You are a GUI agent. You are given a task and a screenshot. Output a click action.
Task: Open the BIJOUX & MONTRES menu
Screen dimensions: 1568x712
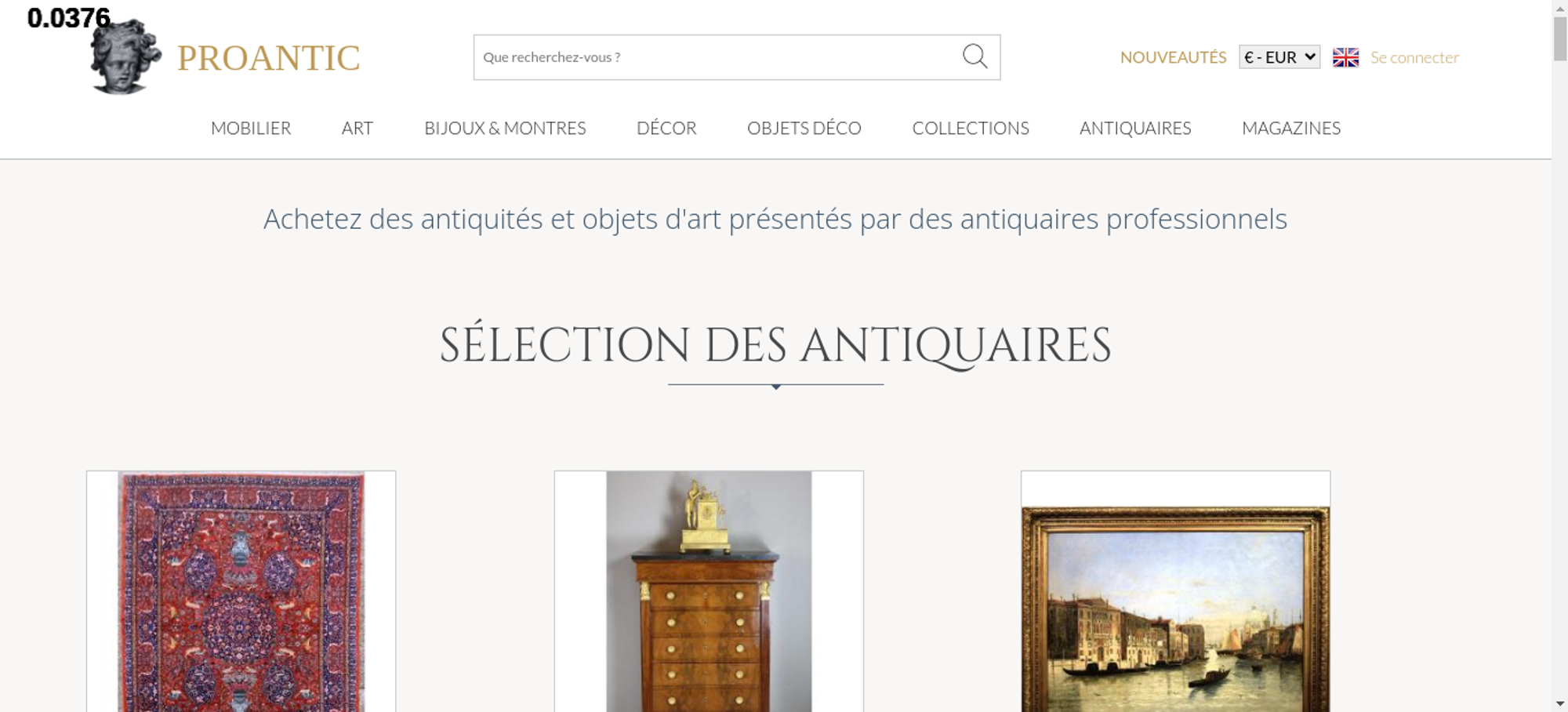coord(505,128)
